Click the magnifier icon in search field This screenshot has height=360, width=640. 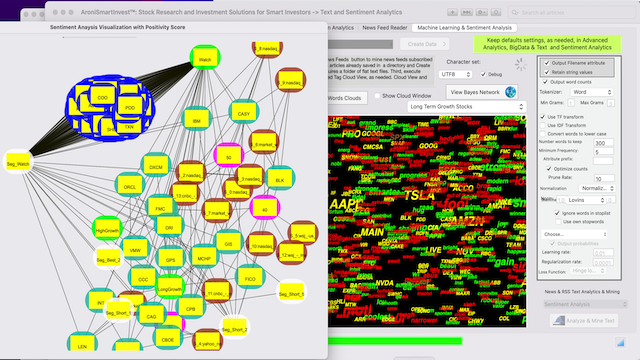coord(515,13)
